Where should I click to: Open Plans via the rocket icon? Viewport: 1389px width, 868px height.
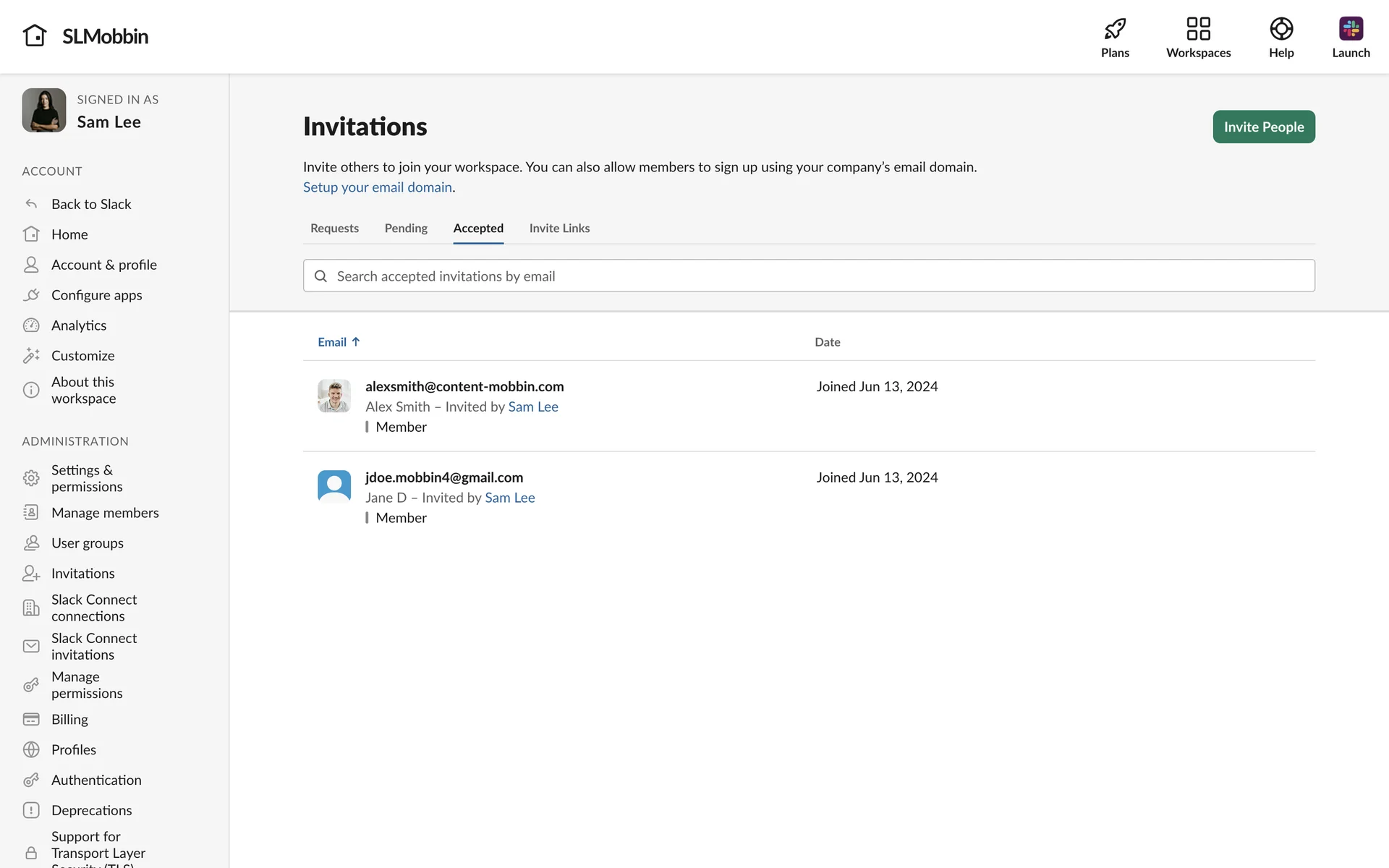1115,29
